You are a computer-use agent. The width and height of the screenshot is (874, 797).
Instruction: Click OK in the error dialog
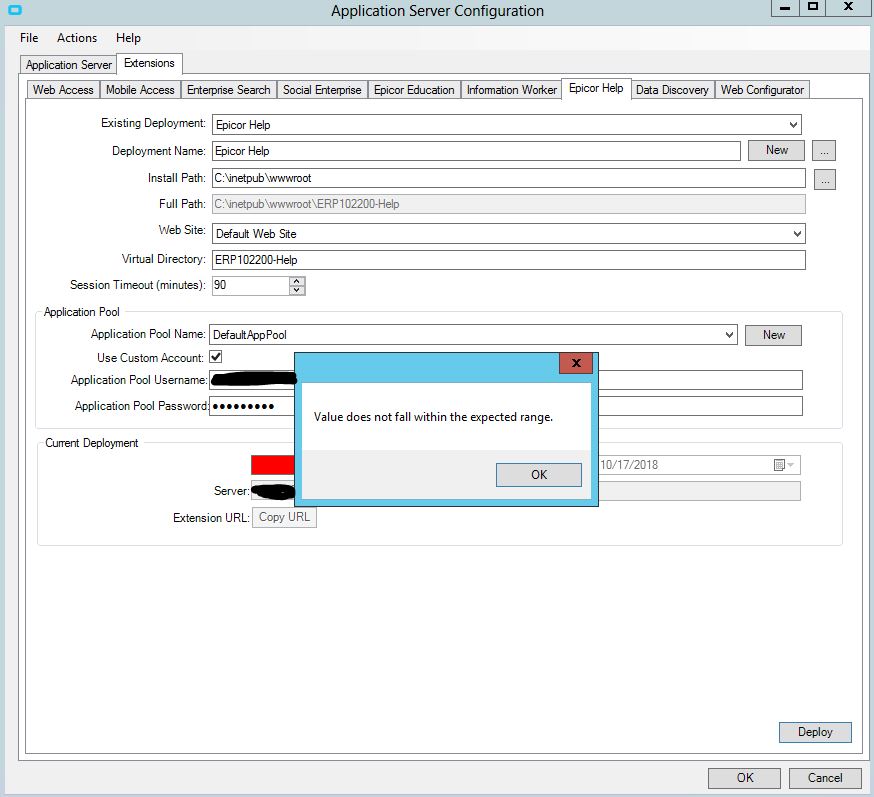click(538, 475)
